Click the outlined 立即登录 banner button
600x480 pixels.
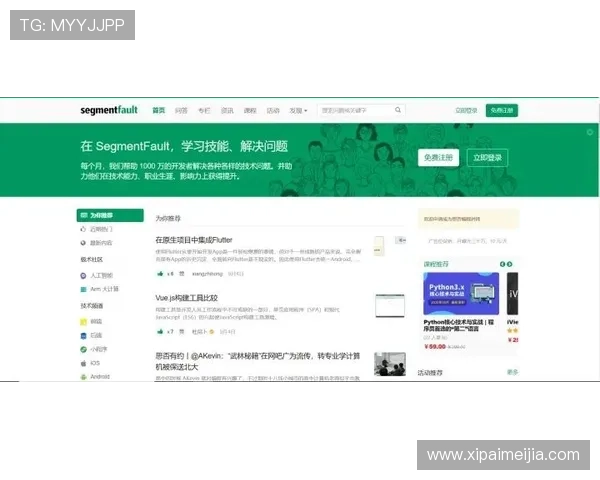tap(488, 157)
